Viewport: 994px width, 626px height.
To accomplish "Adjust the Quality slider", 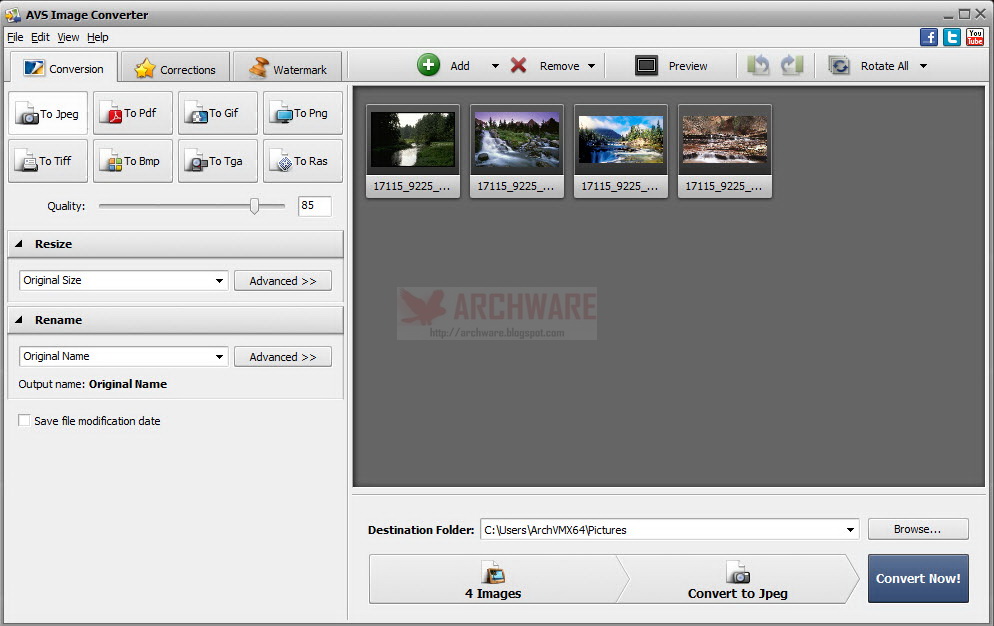I will pos(255,206).
